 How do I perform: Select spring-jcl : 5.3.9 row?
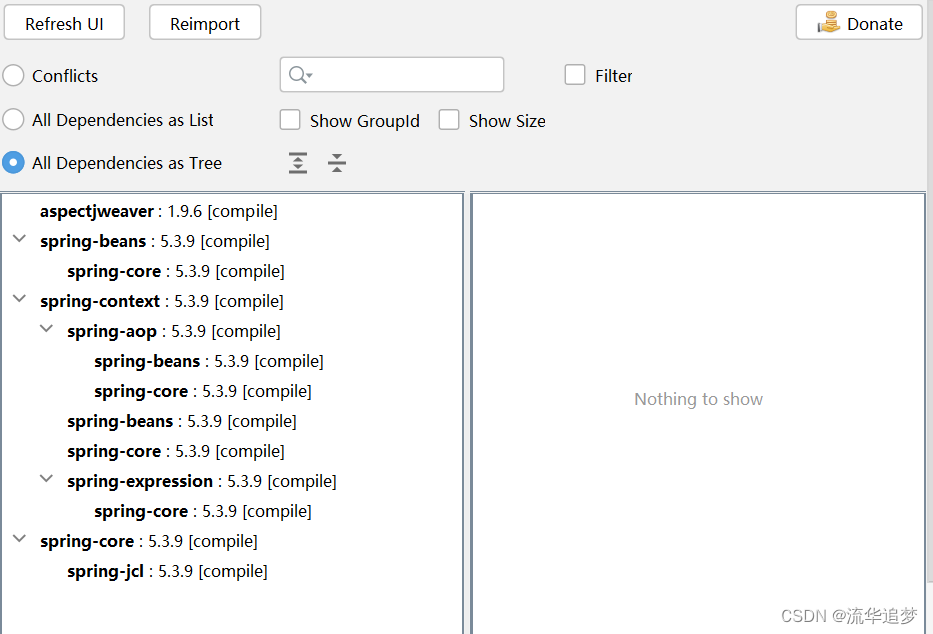(167, 571)
